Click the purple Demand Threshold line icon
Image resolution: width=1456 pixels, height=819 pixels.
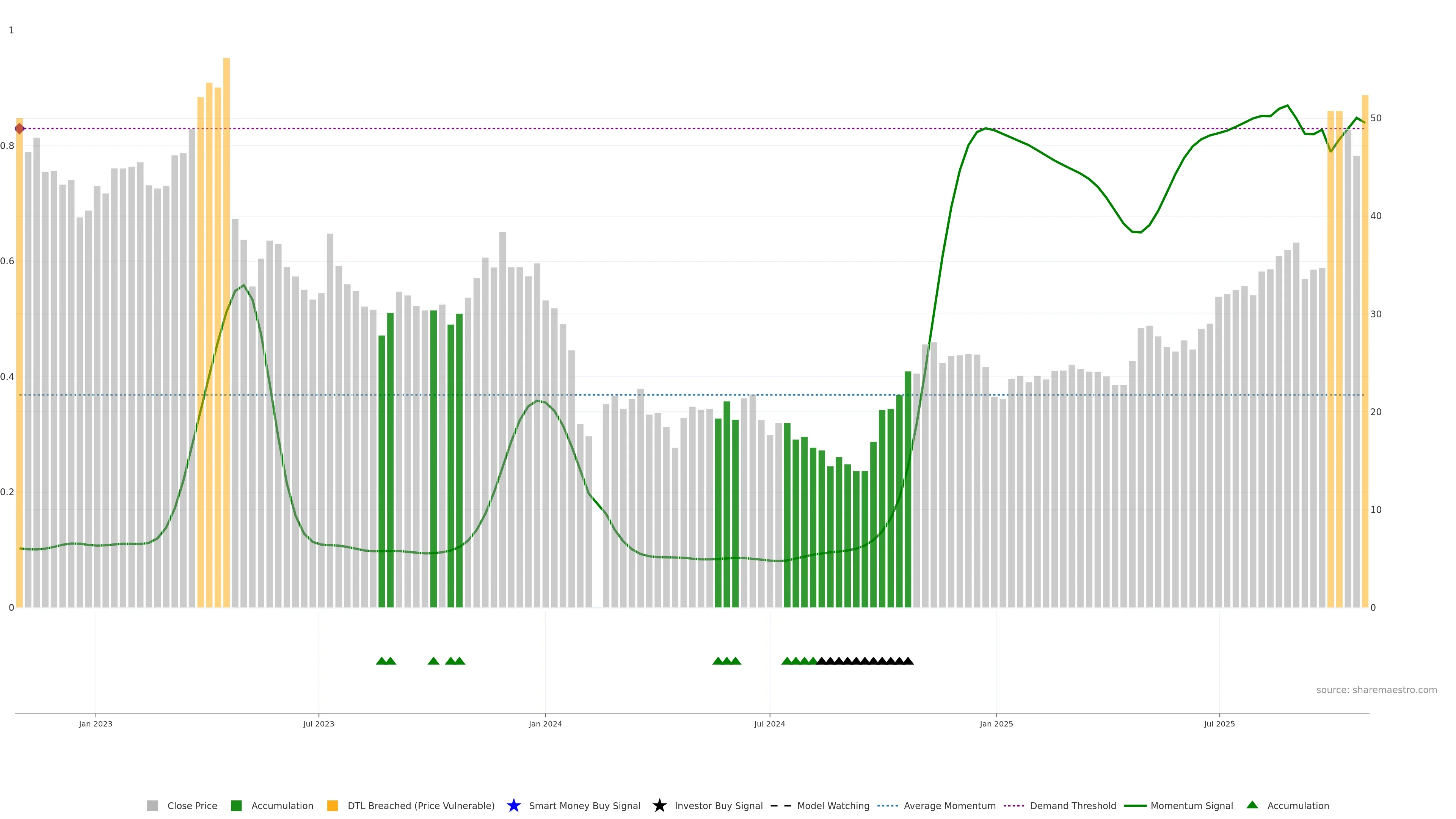[1014, 805]
